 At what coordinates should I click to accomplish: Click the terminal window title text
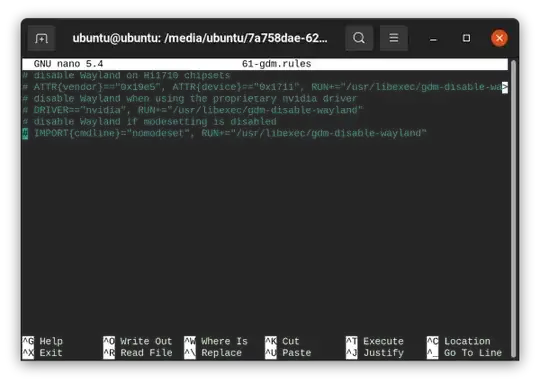[x=200, y=38]
